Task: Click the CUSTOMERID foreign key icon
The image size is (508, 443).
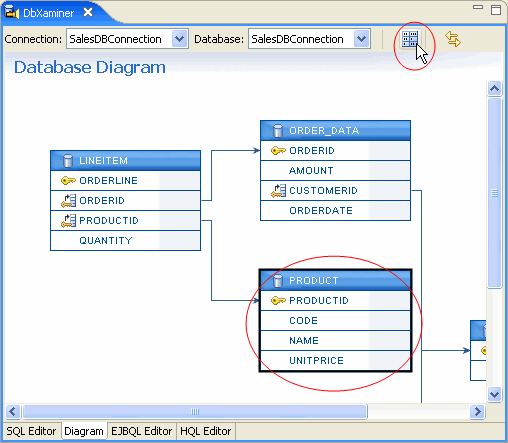Action: (x=278, y=191)
